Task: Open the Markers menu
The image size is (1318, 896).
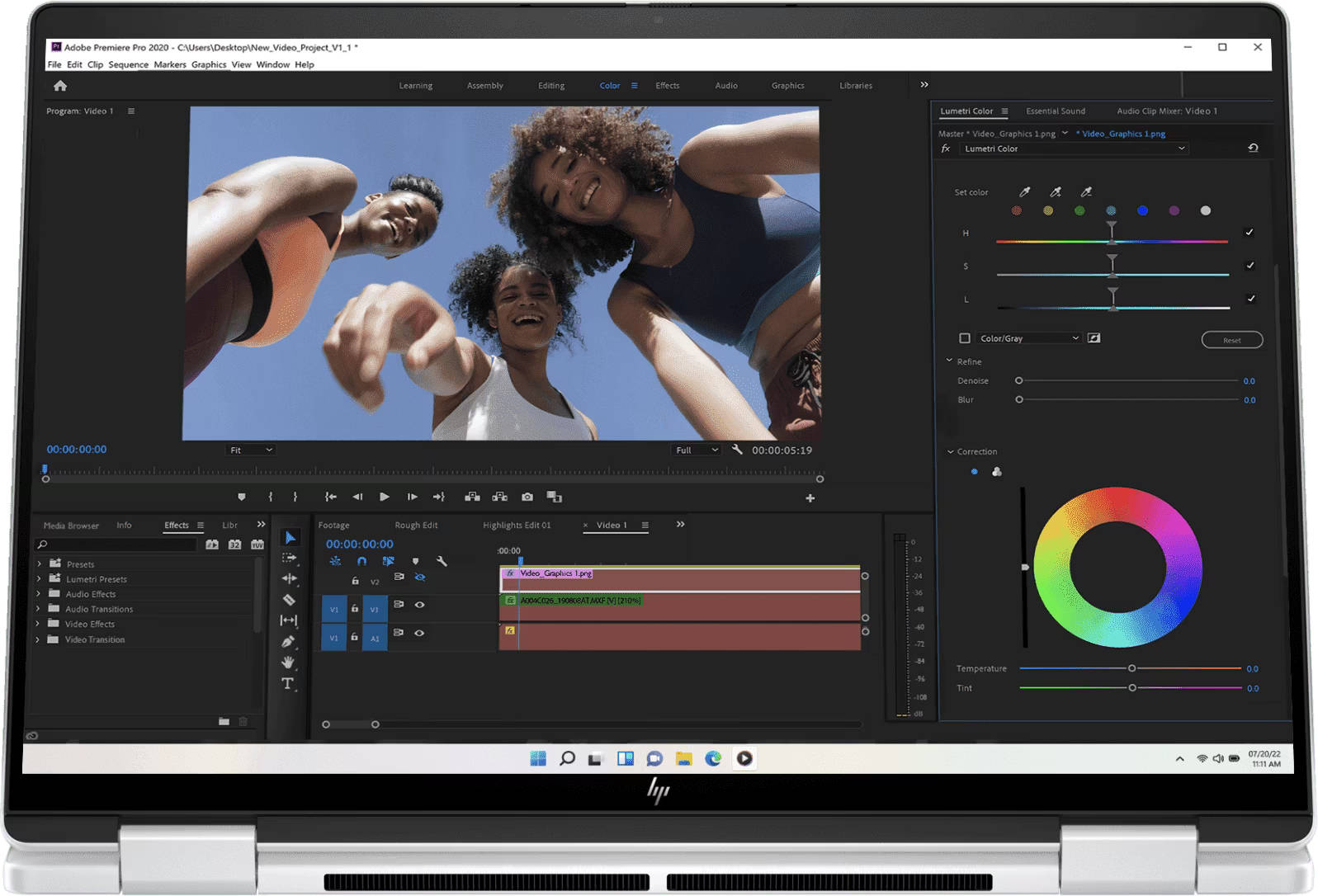Action: [x=170, y=64]
